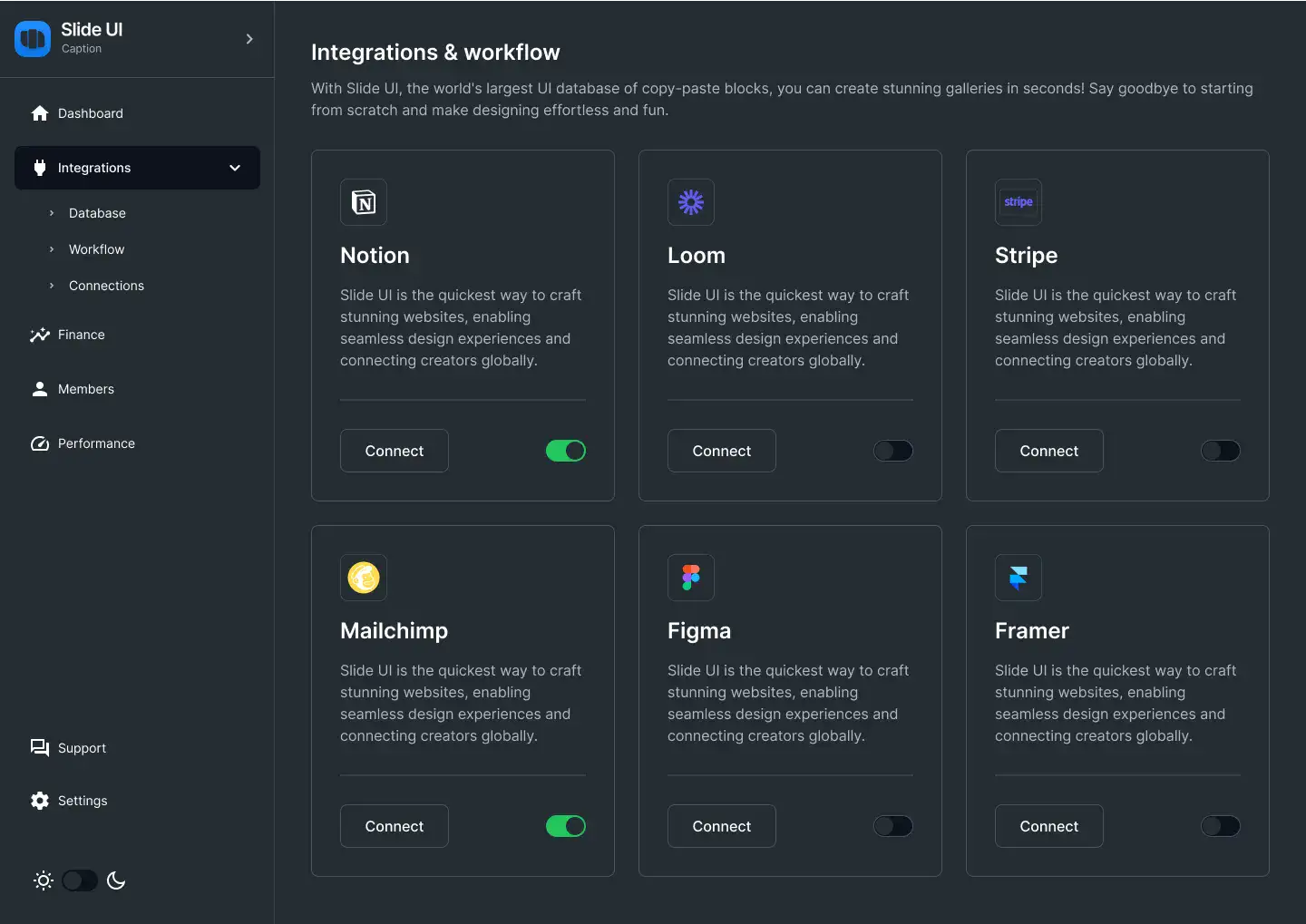This screenshot has width=1306, height=924.
Task: Click the moon dark-mode icon
Action: coord(116,880)
